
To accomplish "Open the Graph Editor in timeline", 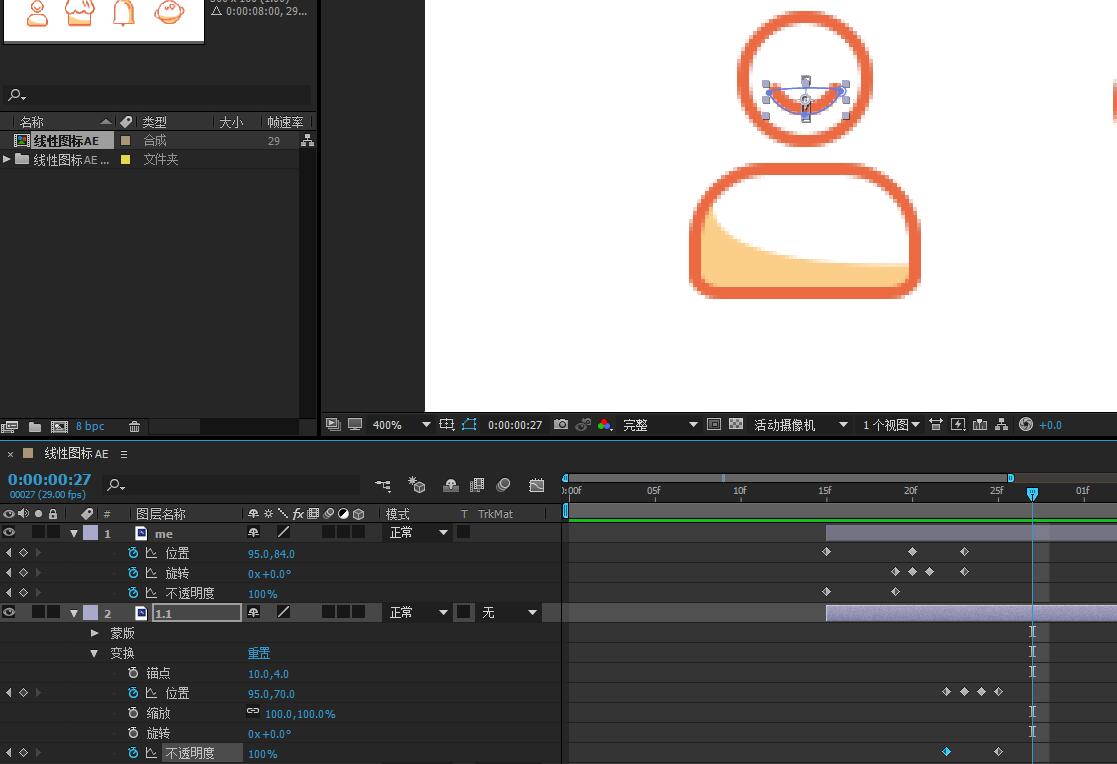I will point(537,486).
